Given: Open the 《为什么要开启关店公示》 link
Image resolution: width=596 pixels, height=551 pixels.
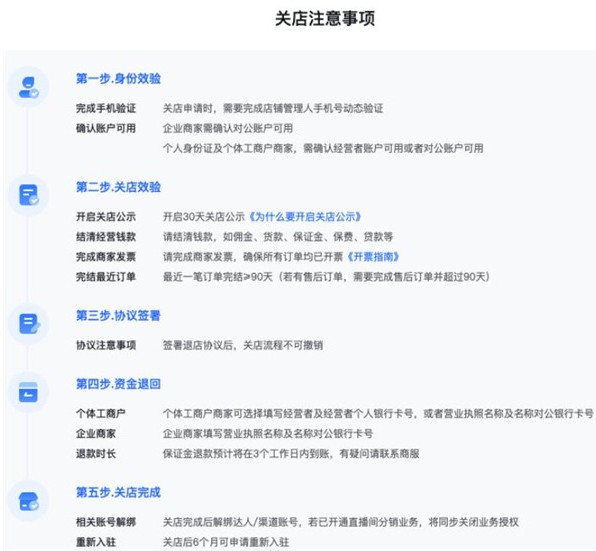Looking at the screenshot, I should pyautogui.click(x=304, y=217).
